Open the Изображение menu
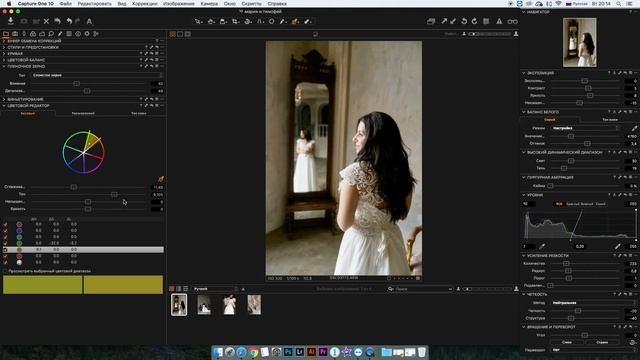Screen dimensions: 640x360 179,3
